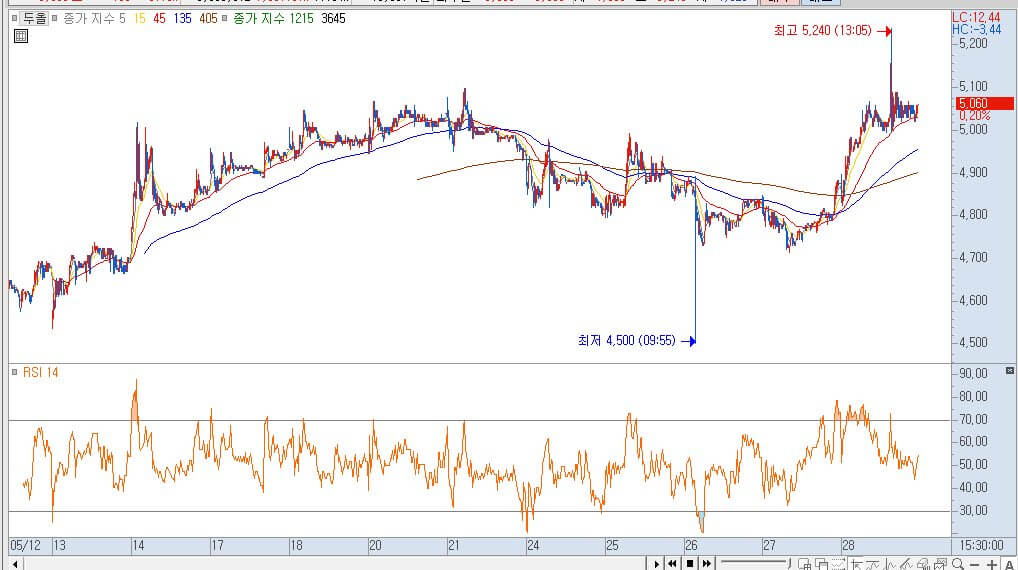The height and width of the screenshot is (570, 1018).
Task: Click the small icon at the RSI panel's upper-right corner
Action: point(1010,371)
